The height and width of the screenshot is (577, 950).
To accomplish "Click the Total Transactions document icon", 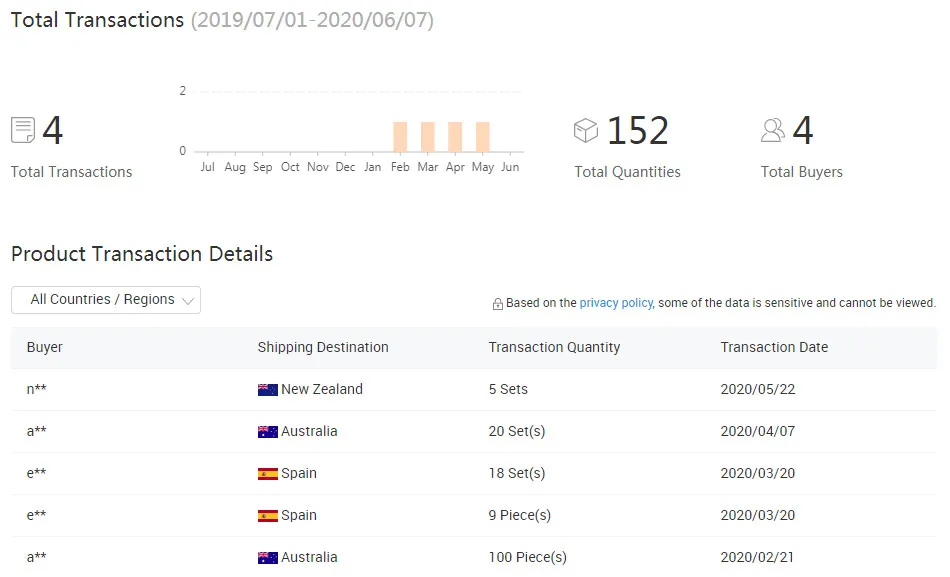I will 23,130.
